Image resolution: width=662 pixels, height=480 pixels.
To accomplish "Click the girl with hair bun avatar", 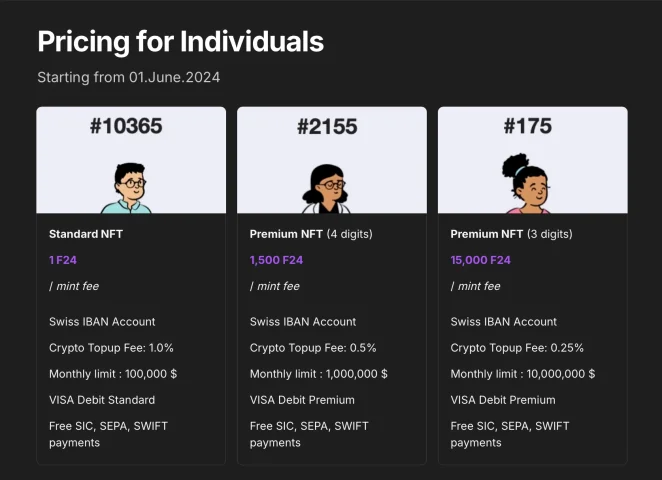I will click(526, 183).
